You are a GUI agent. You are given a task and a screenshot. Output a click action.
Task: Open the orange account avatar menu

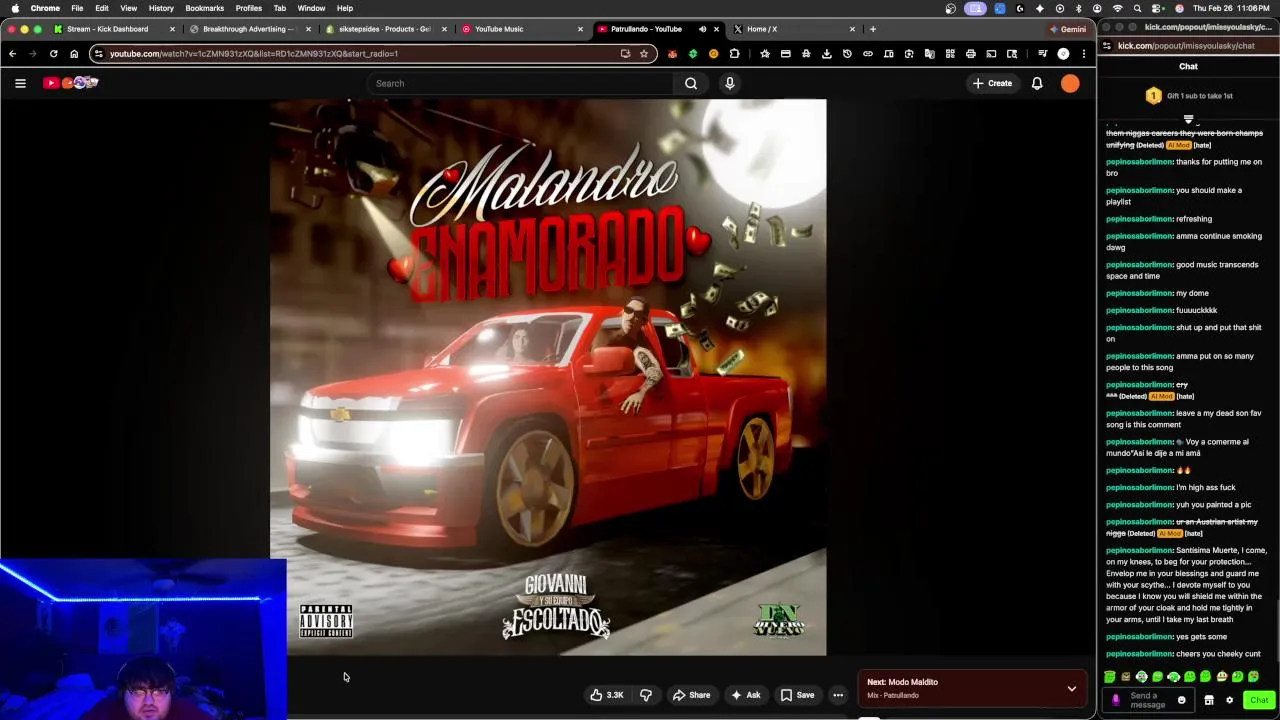[x=1070, y=83]
